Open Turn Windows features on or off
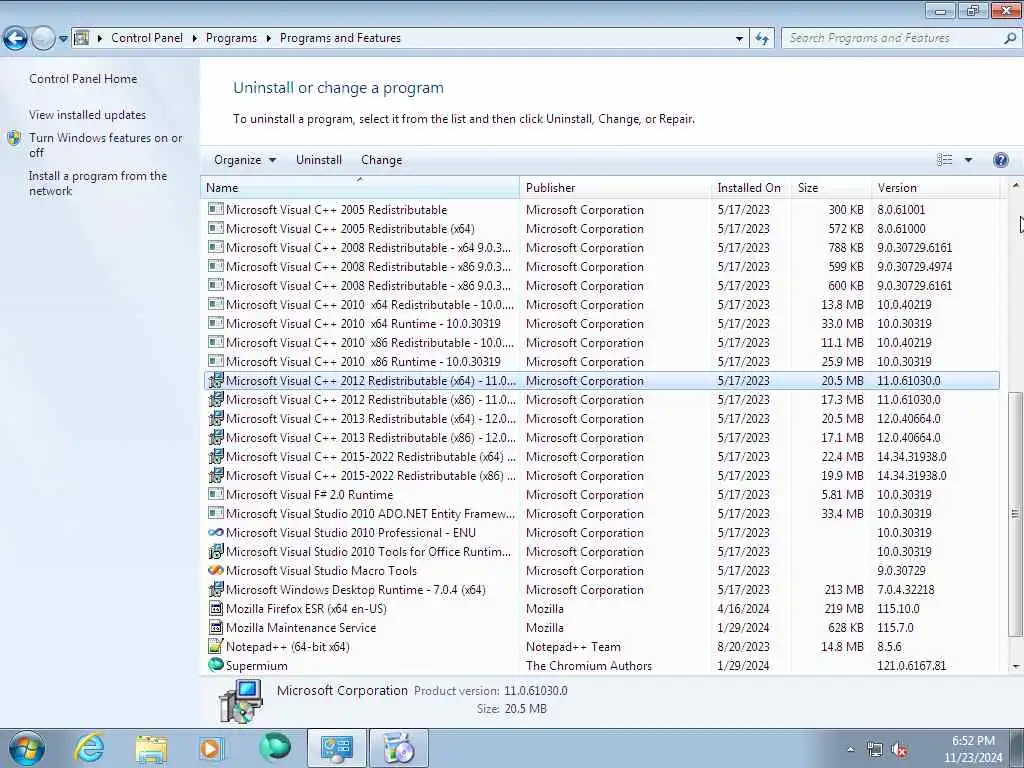The image size is (1024, 768). coord(106,145)
